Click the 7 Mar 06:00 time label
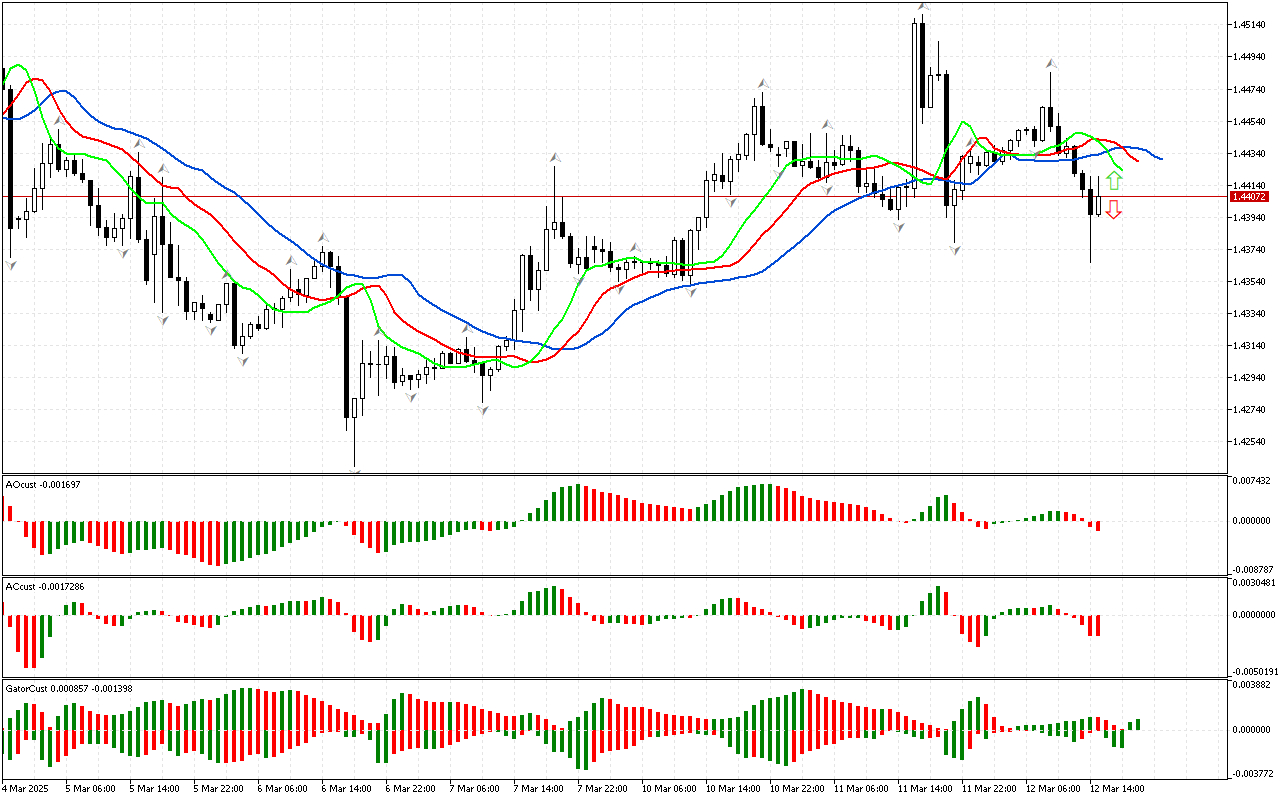 (474, 788)
